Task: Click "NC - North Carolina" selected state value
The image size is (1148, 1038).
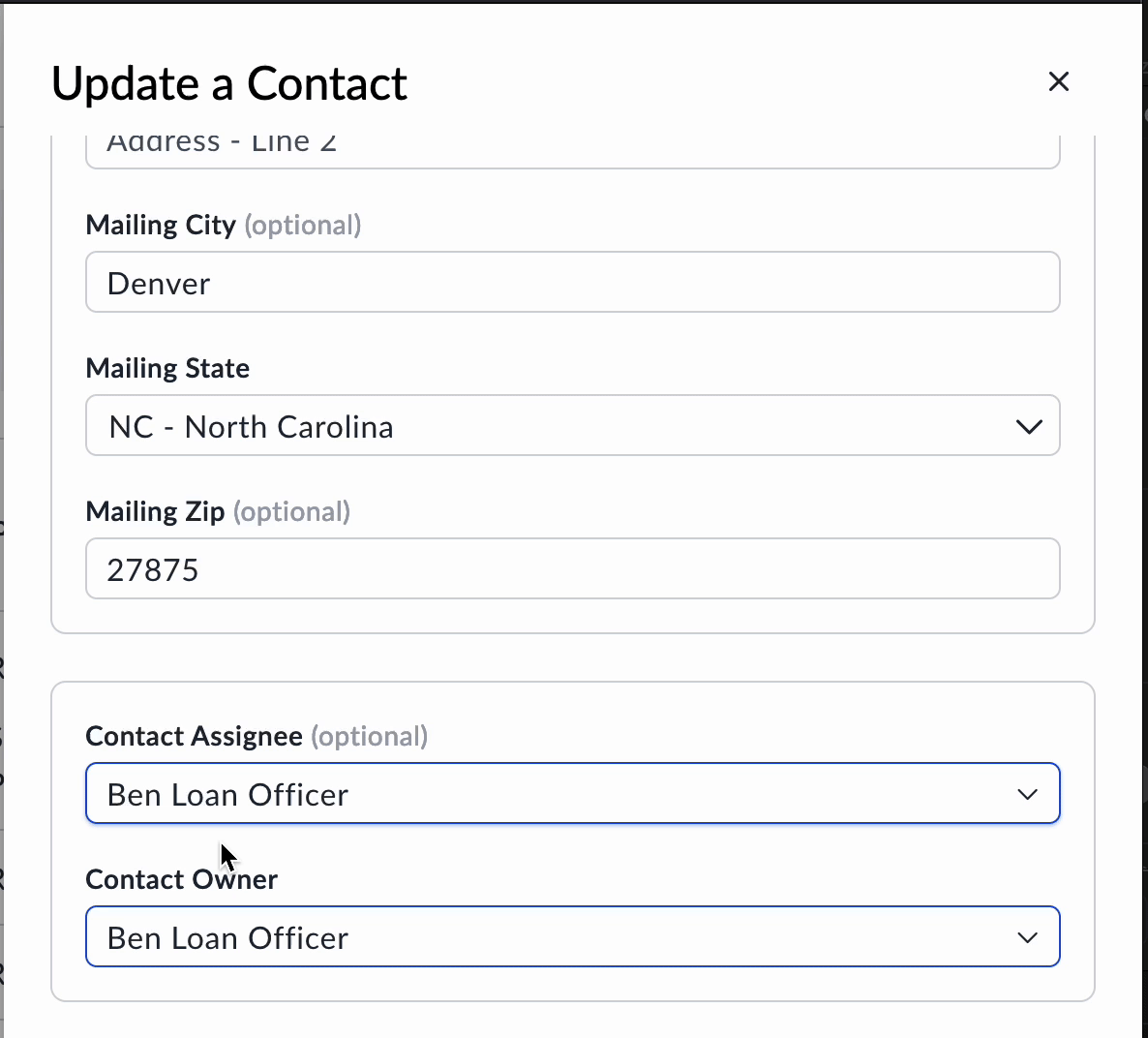Action: tap(251, 426)
